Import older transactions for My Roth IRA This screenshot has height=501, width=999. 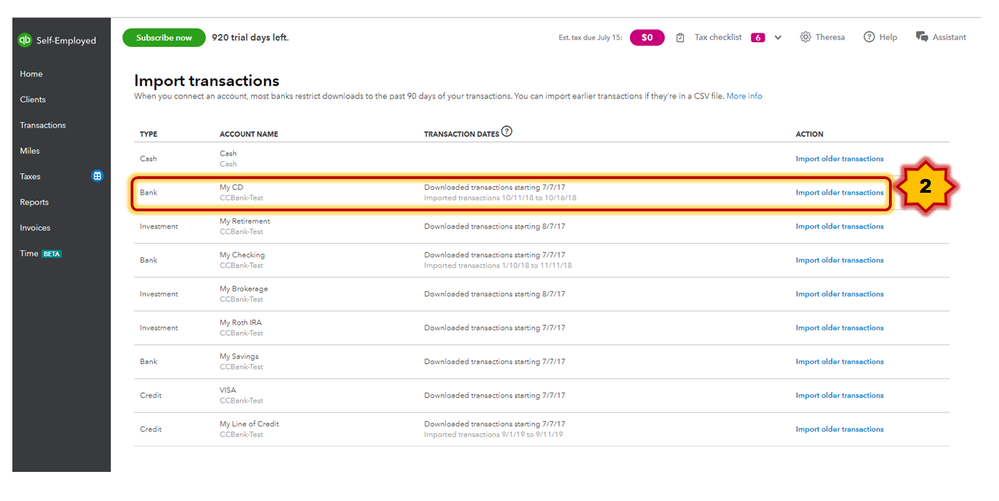[839, 328]
